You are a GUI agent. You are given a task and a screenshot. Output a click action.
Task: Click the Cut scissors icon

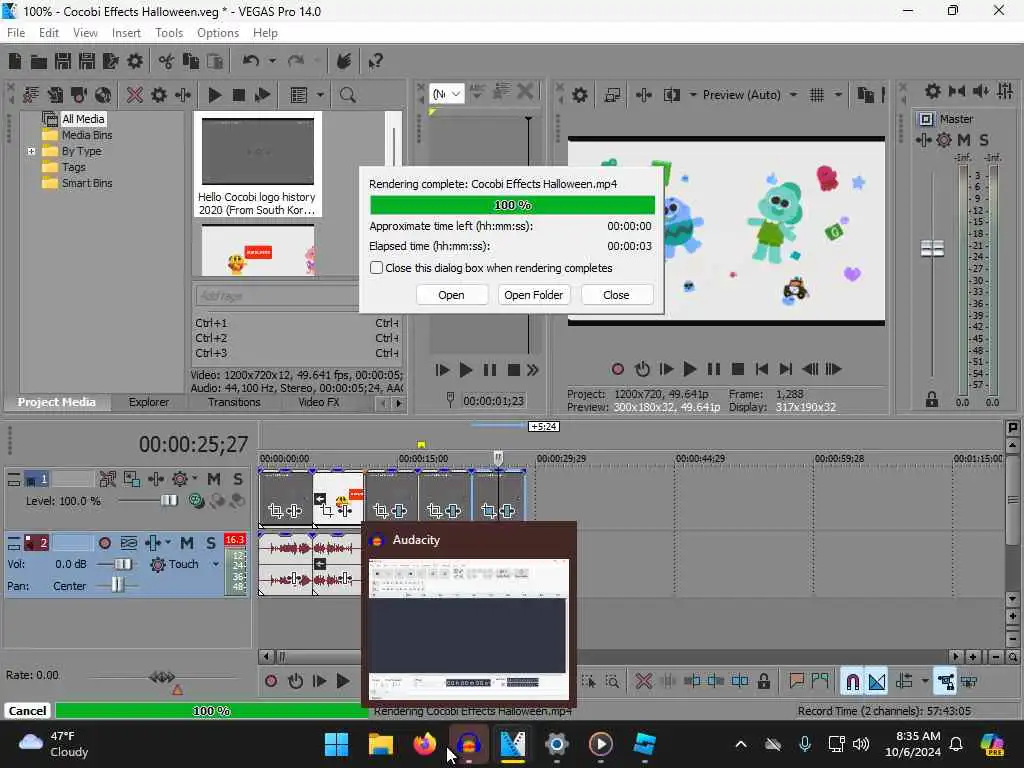click(166, 61)
